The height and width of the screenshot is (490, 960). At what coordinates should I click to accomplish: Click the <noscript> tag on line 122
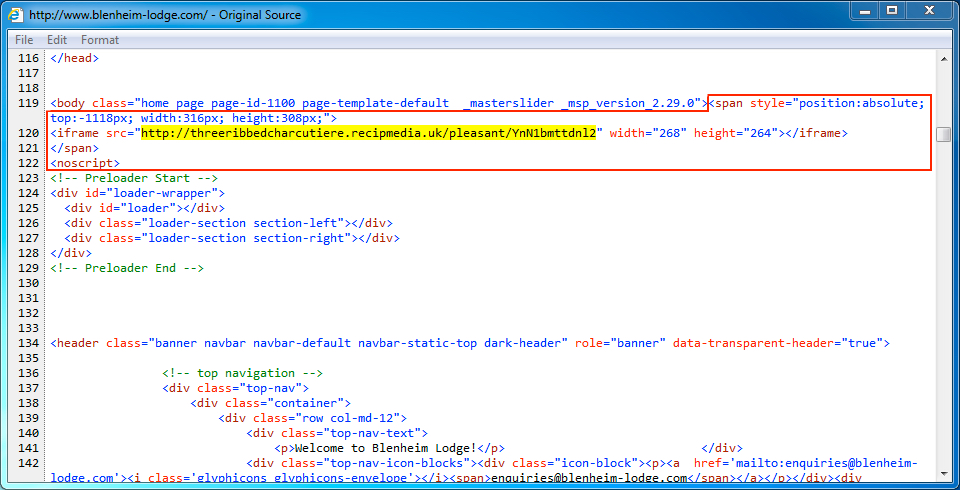[x=85, y=163]
